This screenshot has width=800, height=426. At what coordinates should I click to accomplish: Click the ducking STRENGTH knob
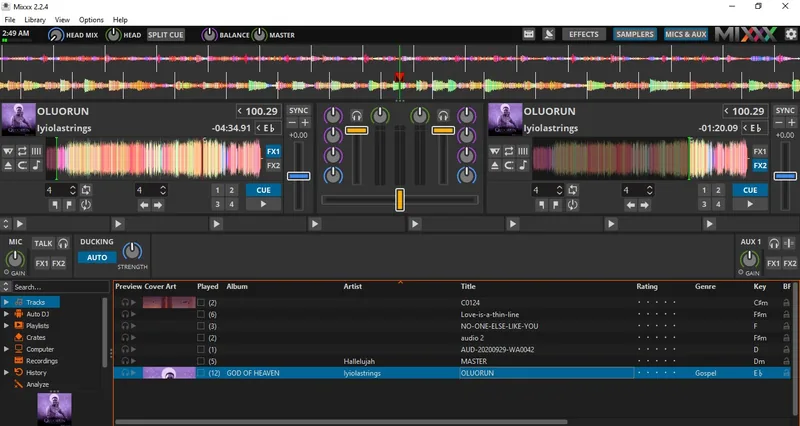pyautogui.click(x=132, y=250)
